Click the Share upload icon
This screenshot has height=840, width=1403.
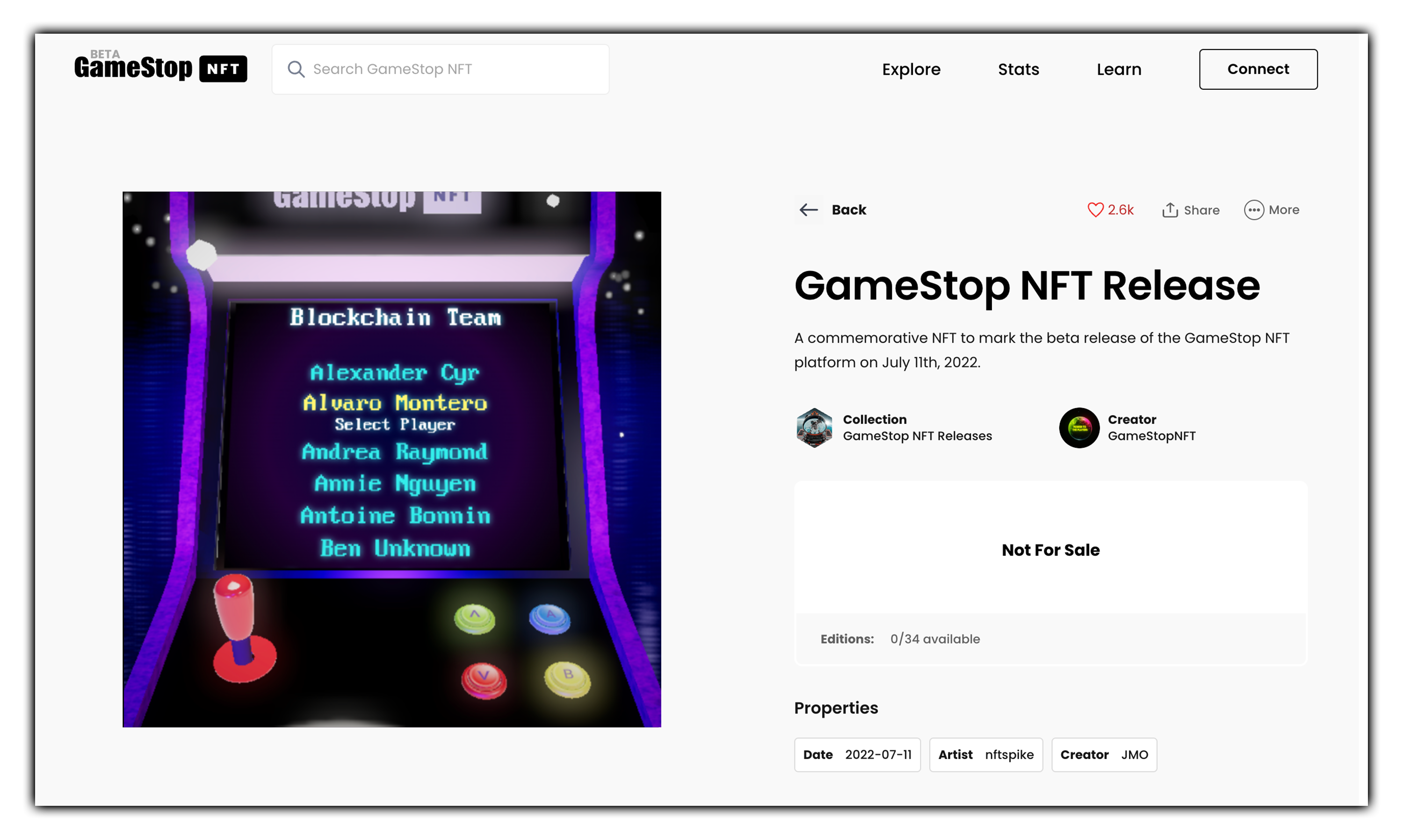(1170, 210)
